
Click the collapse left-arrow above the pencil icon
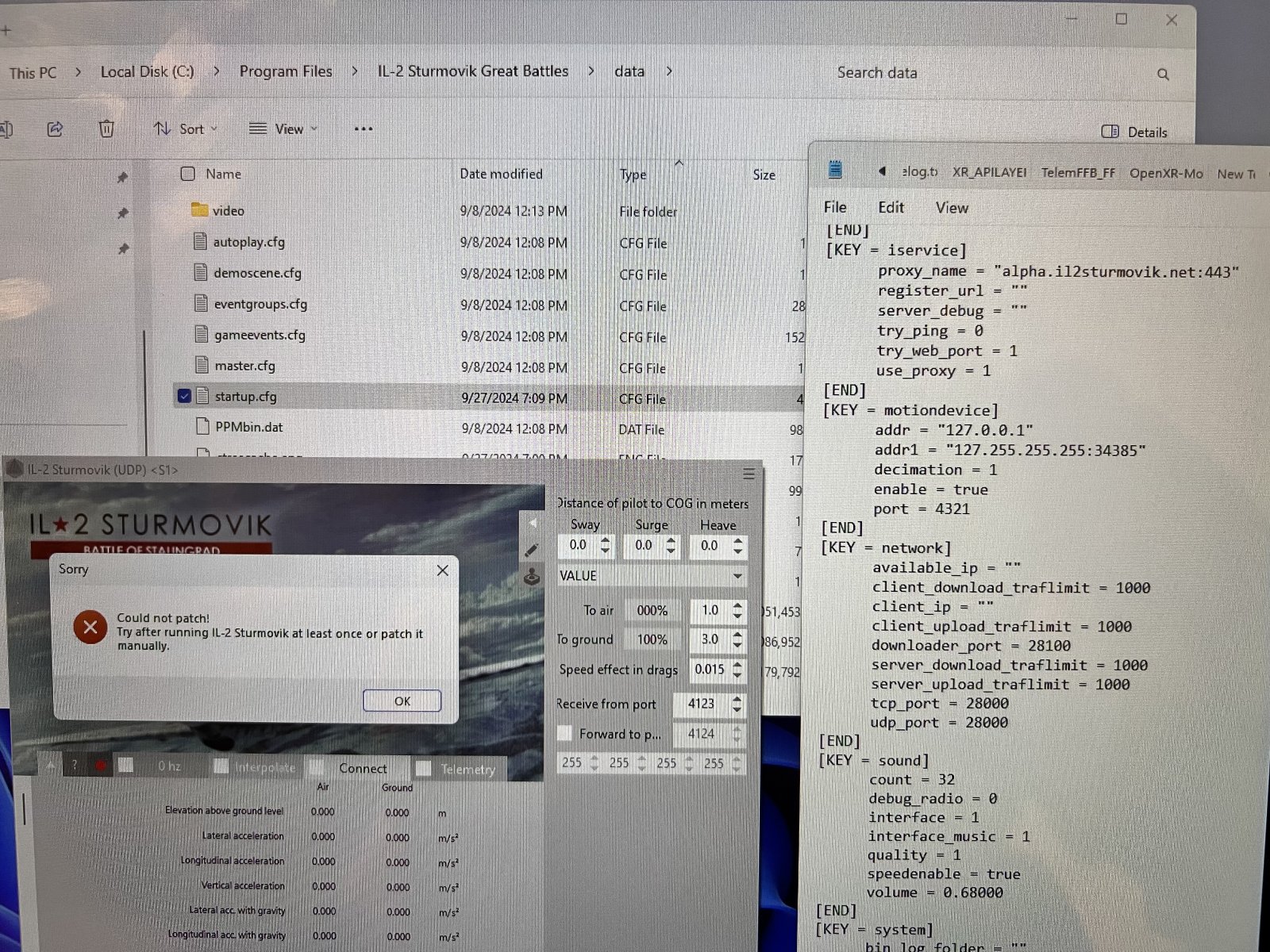(532, 523)
